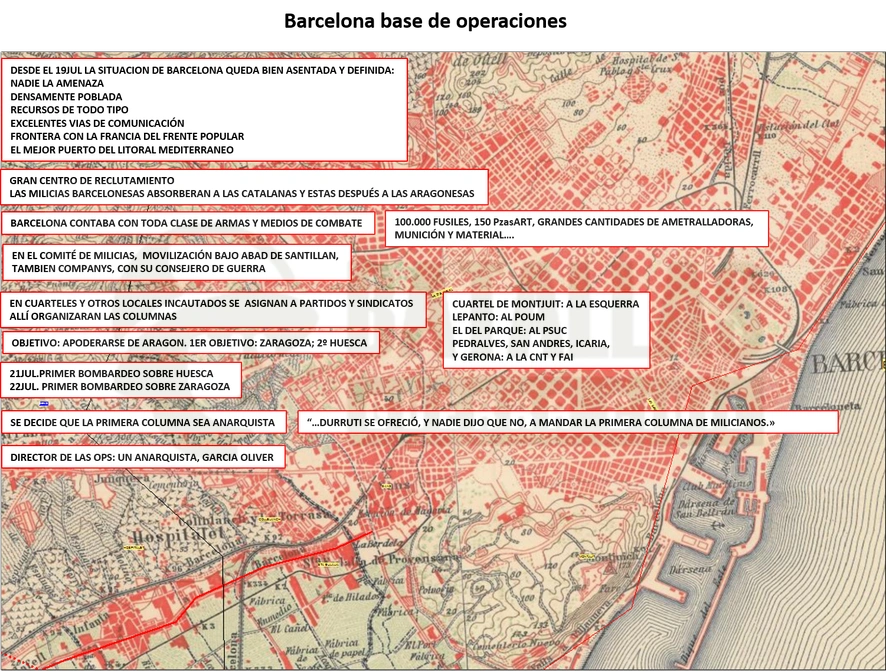The image size is (886, 671).
Task: Click the "GRAN CENTRO DE RECLUTAMIENTO" text box
Action: point(244,187)
